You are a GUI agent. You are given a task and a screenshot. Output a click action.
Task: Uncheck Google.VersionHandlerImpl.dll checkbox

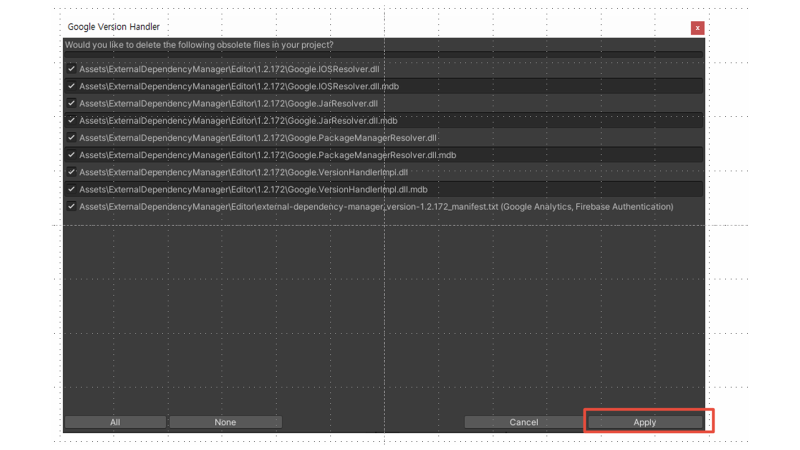coord(71,172)
